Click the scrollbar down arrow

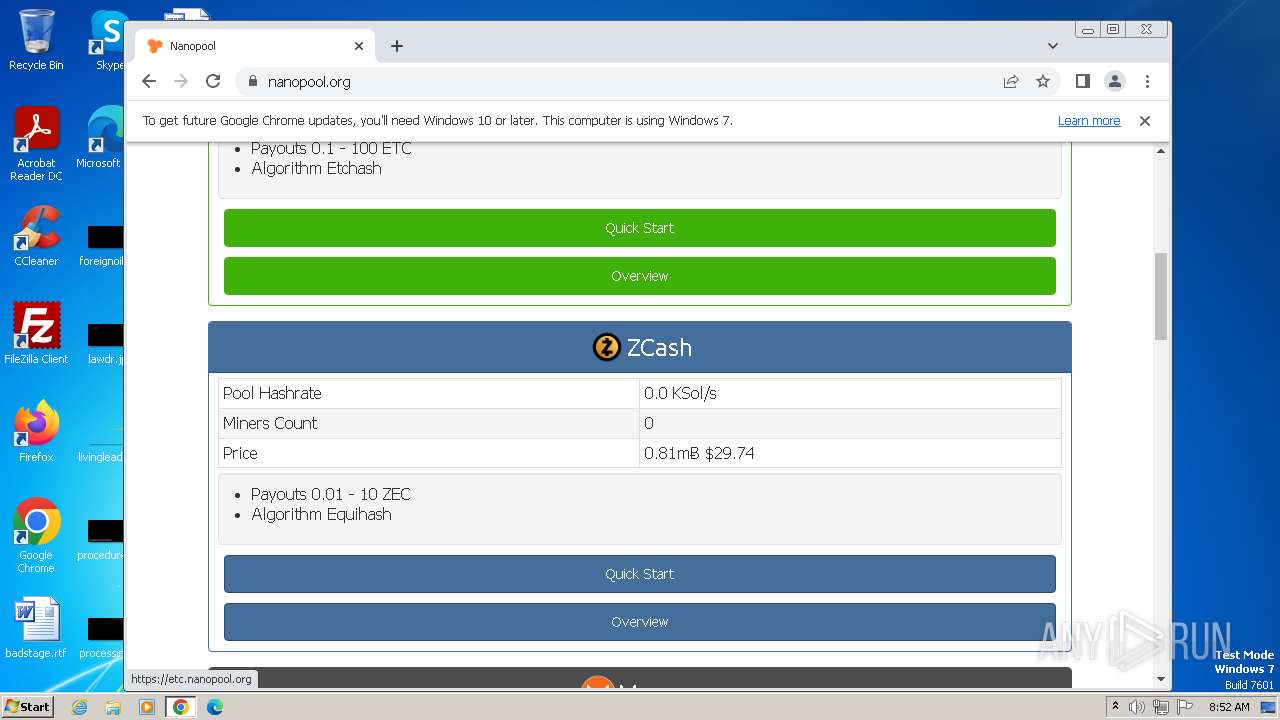point(1161,679)
